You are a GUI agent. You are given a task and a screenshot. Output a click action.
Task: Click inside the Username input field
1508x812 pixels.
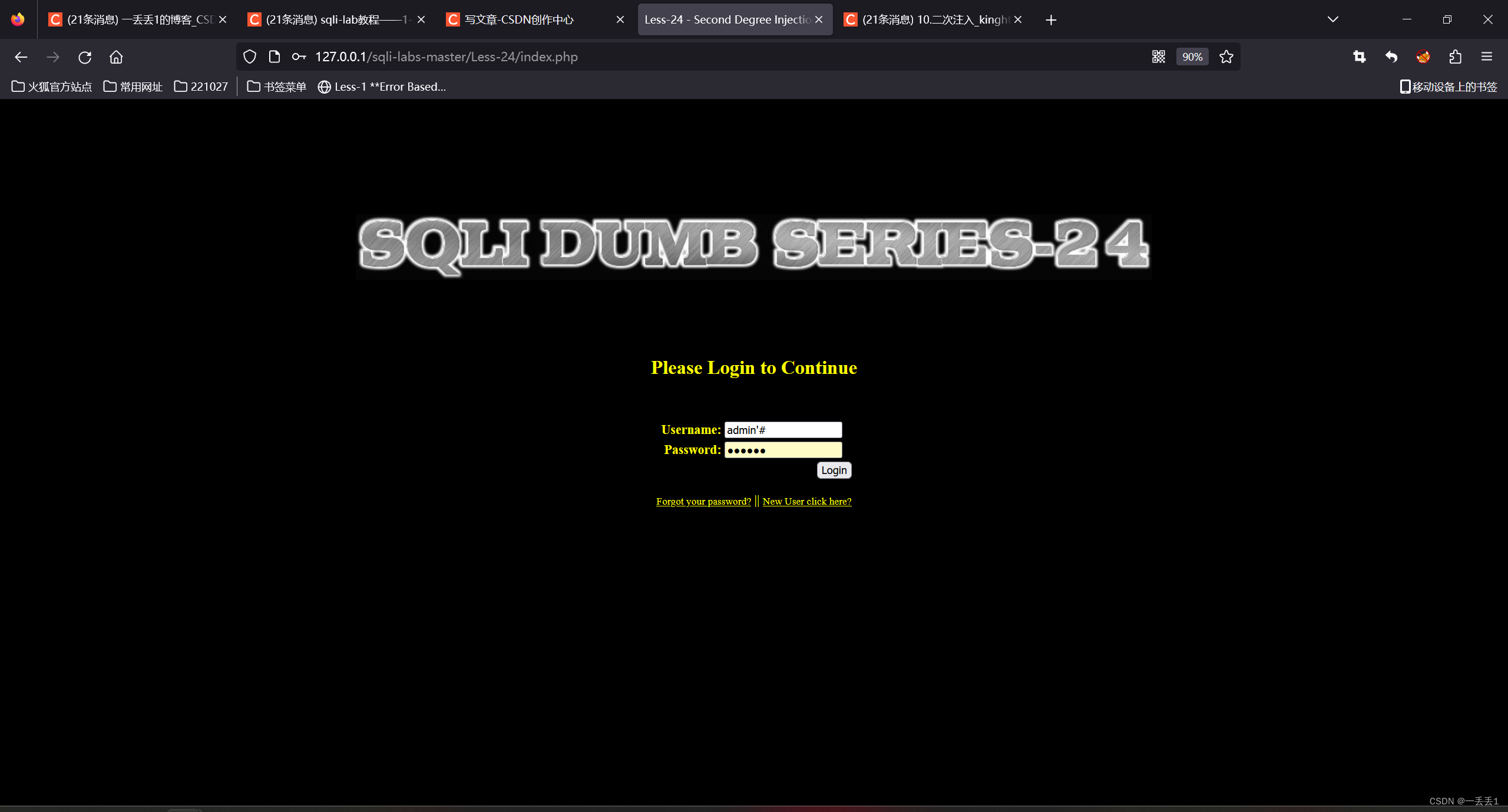click(783, 429)
